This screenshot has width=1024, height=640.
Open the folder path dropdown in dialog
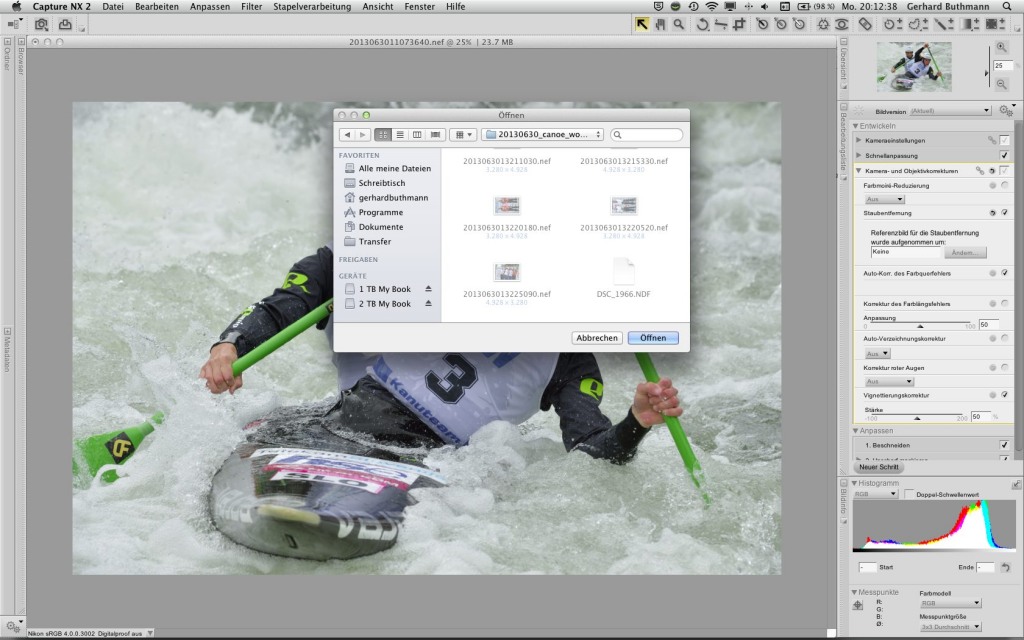(x=542, y=135)
